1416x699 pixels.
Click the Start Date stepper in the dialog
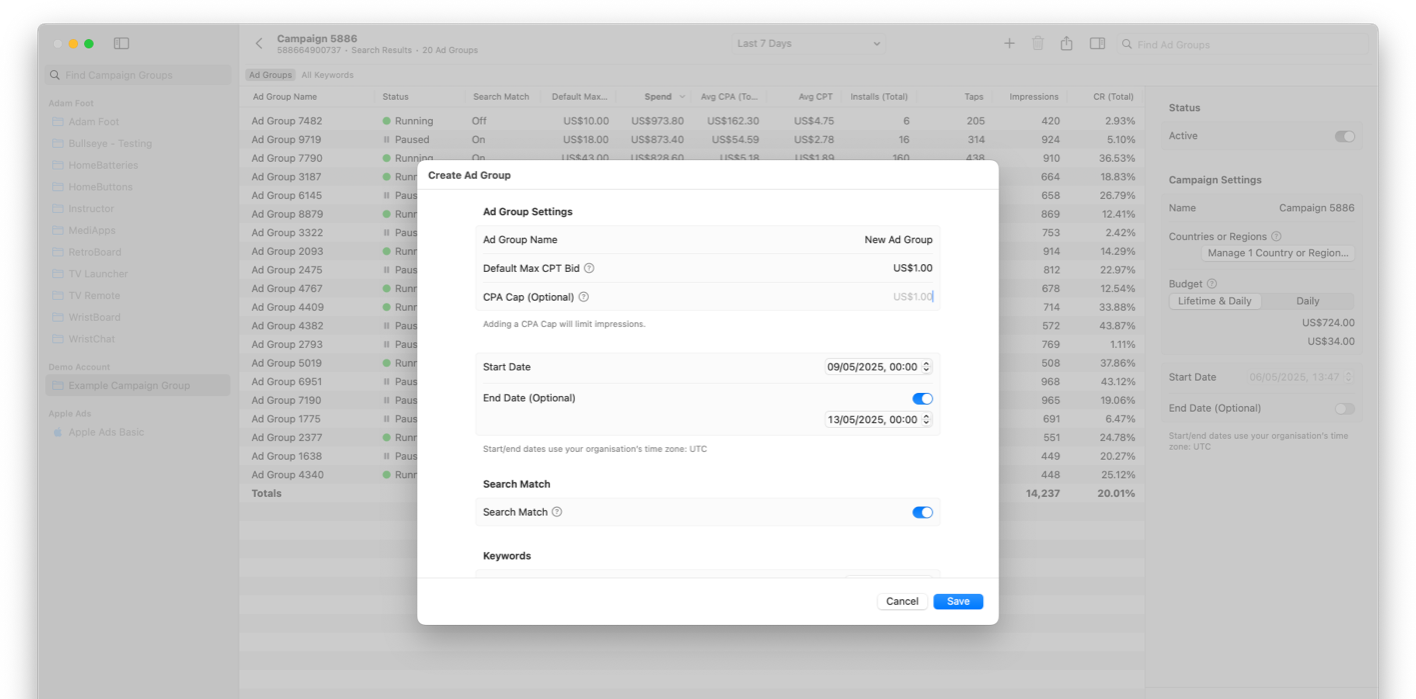click(927, 367)
